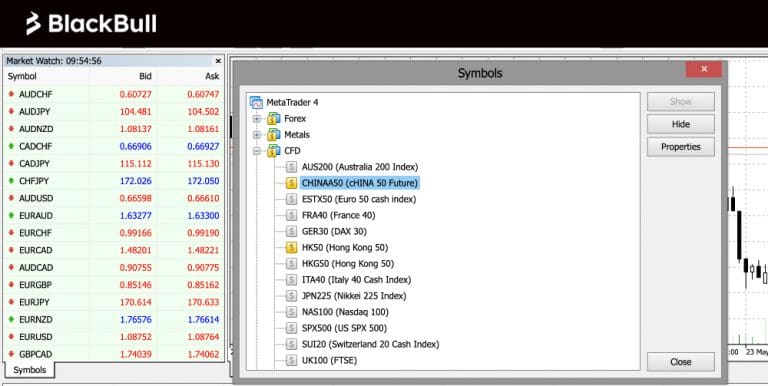Select SUI20 (Switzerland 20 Cash Index)
The width and height of the screenshot is (768, 386).
[x=370, y=344]
